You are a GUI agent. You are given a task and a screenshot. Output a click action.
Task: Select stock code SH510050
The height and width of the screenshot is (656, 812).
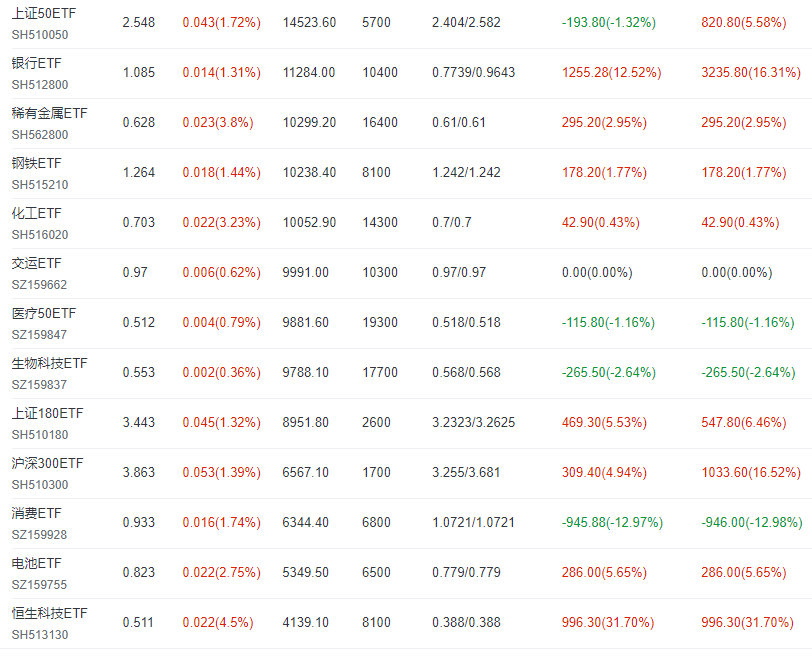point(40,35)
